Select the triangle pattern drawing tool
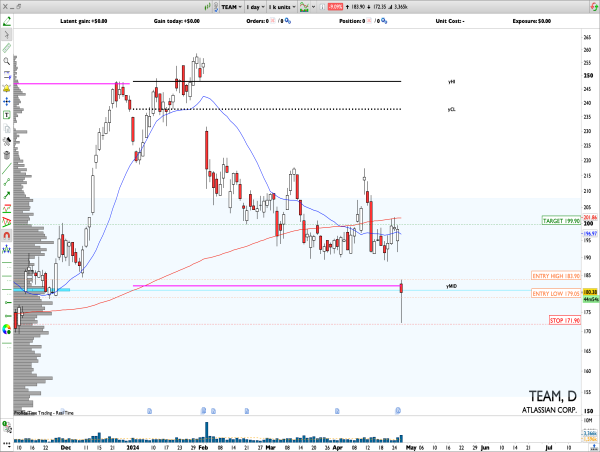The height and width of the screenshot is (452, 600). point(7,222)
